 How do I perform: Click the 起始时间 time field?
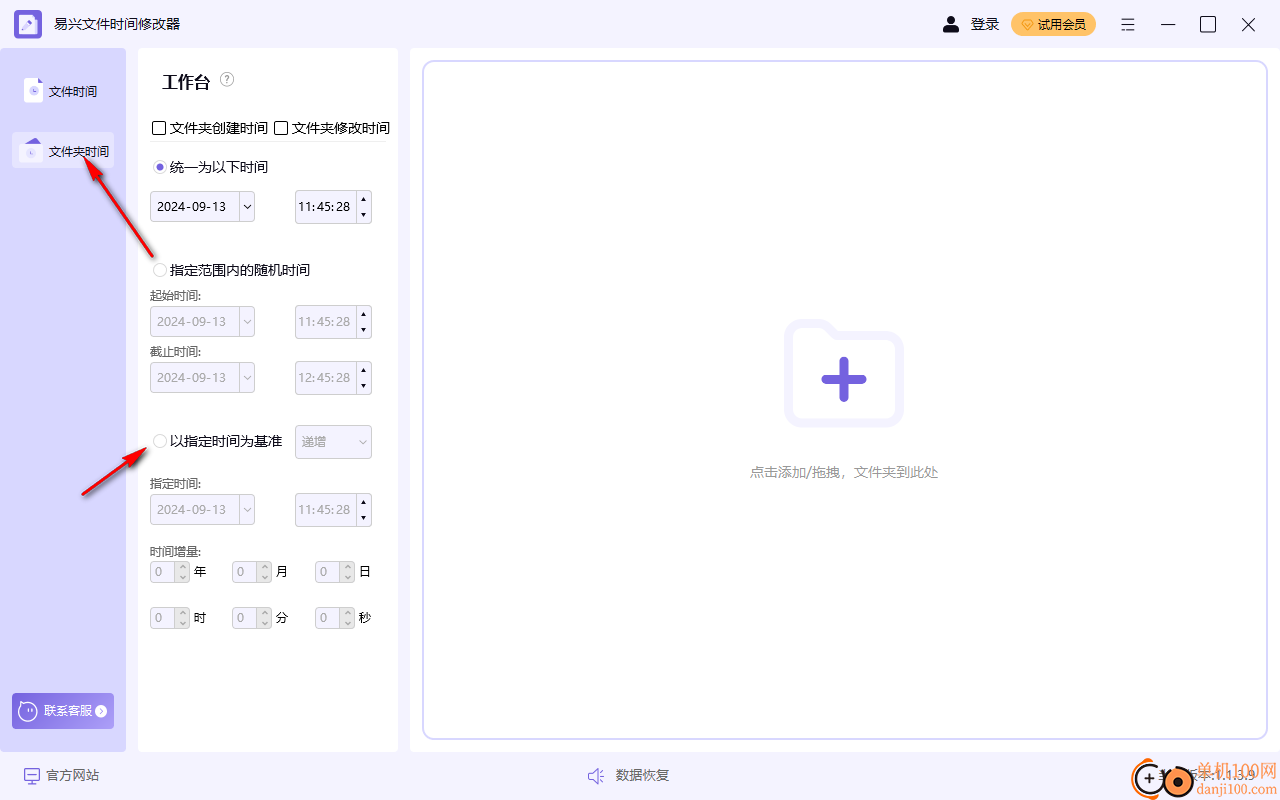(325, 322)
